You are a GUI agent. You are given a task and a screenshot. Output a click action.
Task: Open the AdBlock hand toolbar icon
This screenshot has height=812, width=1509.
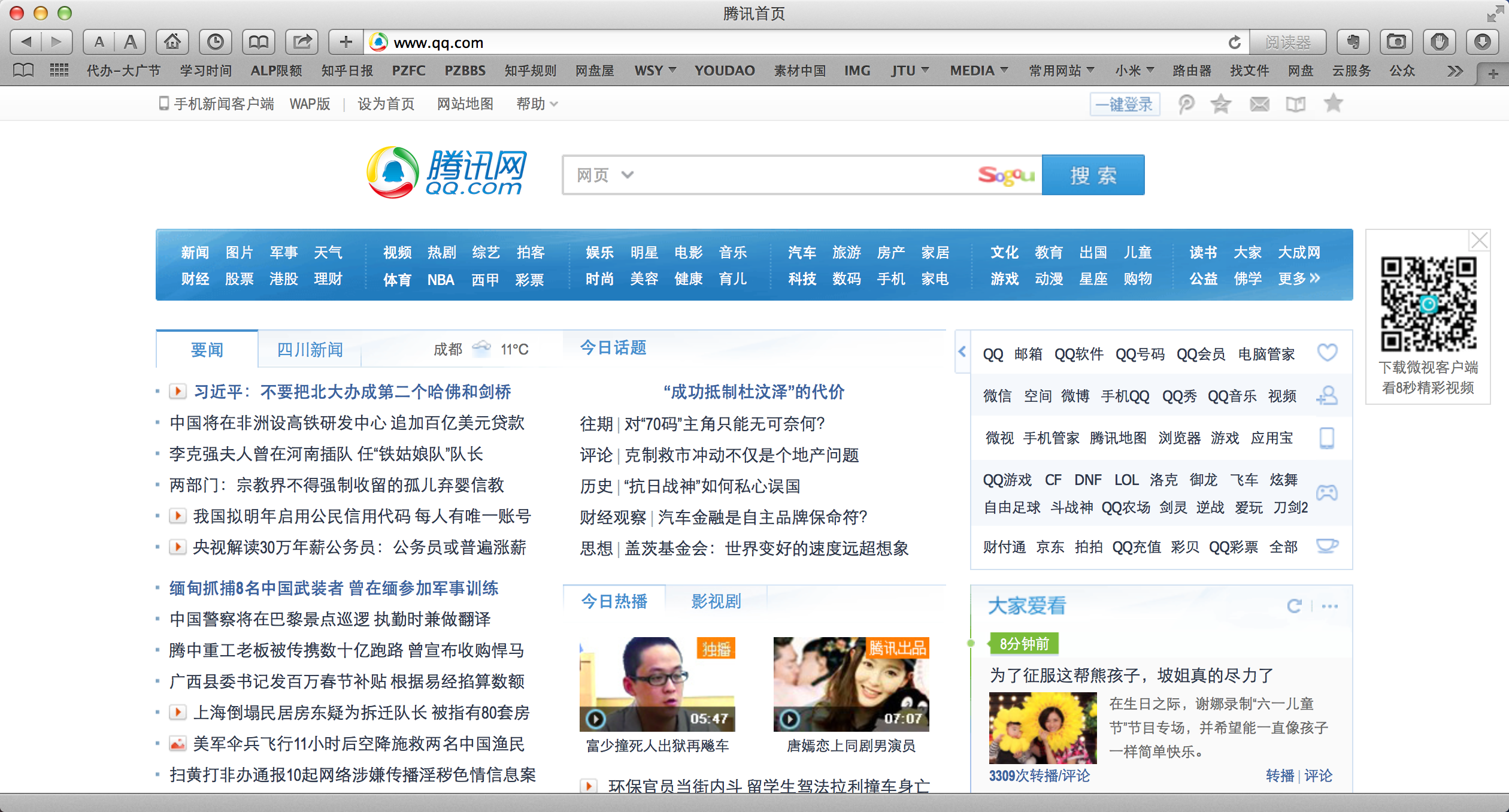(1440, 42)
